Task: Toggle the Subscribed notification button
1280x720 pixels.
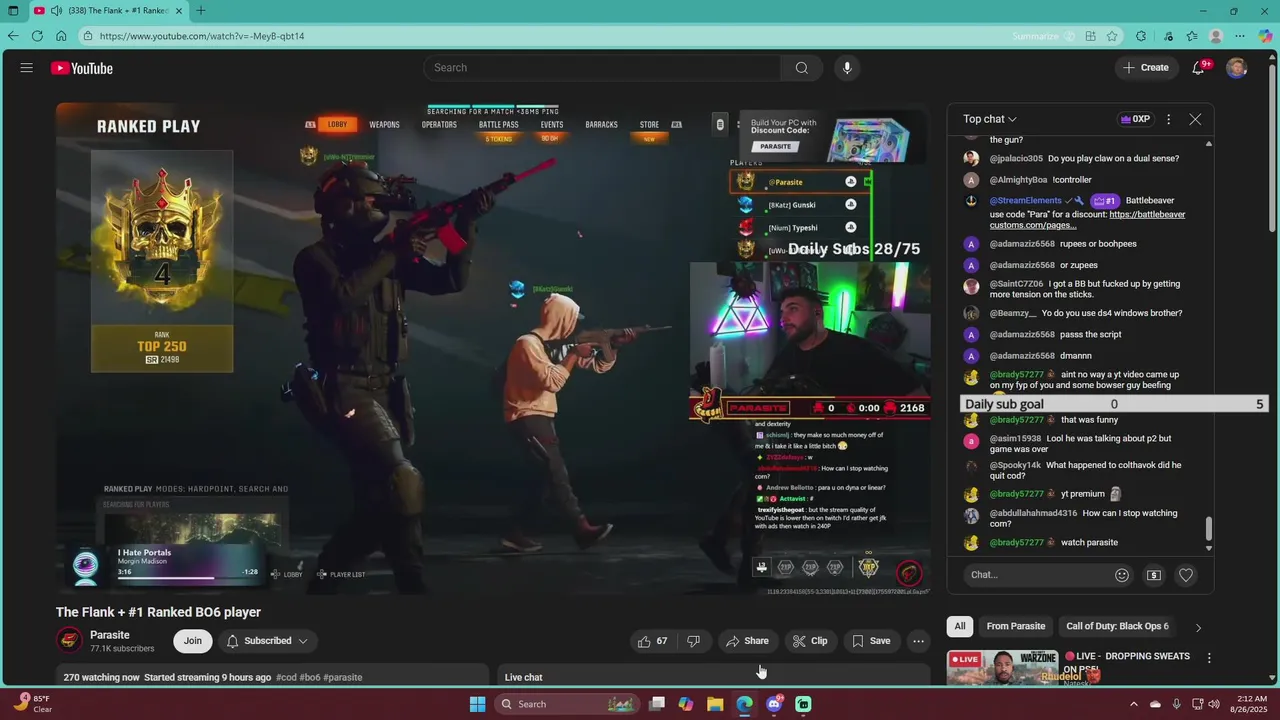Action: tap(267, 641)
